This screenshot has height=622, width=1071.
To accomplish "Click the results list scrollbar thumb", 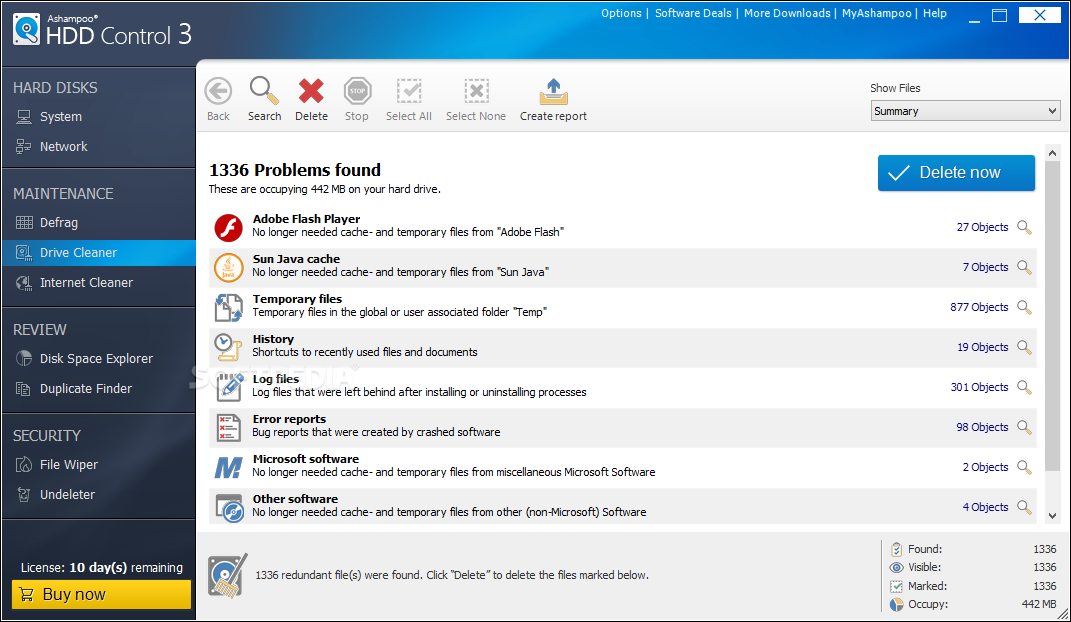I will 1053,315.
